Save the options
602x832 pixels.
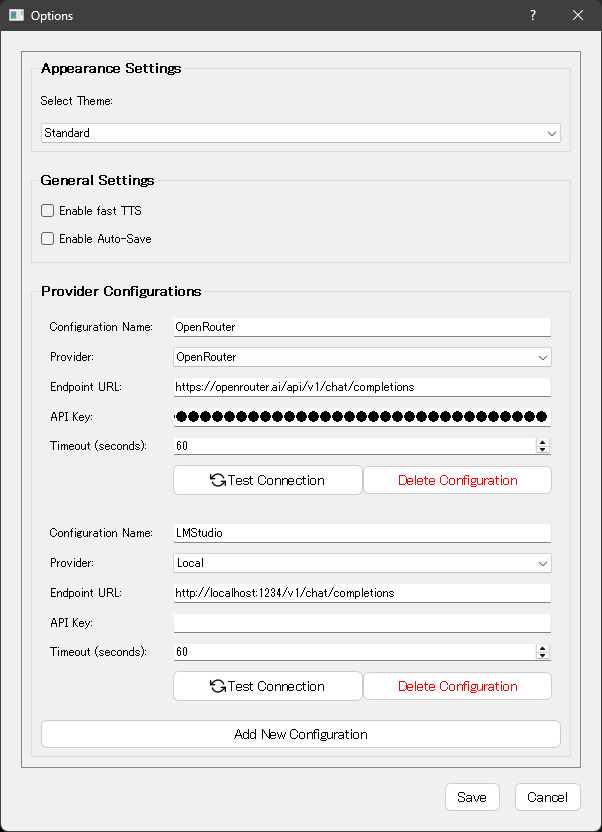(x=471, y=797)
